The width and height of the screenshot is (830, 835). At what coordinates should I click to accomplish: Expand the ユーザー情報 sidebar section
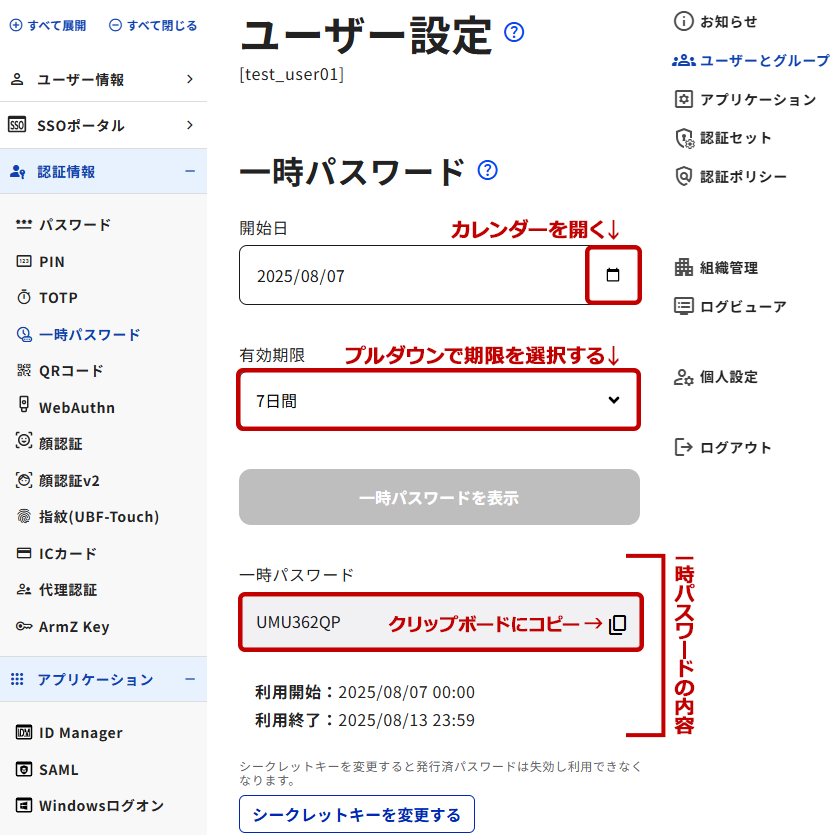point(103,80)
